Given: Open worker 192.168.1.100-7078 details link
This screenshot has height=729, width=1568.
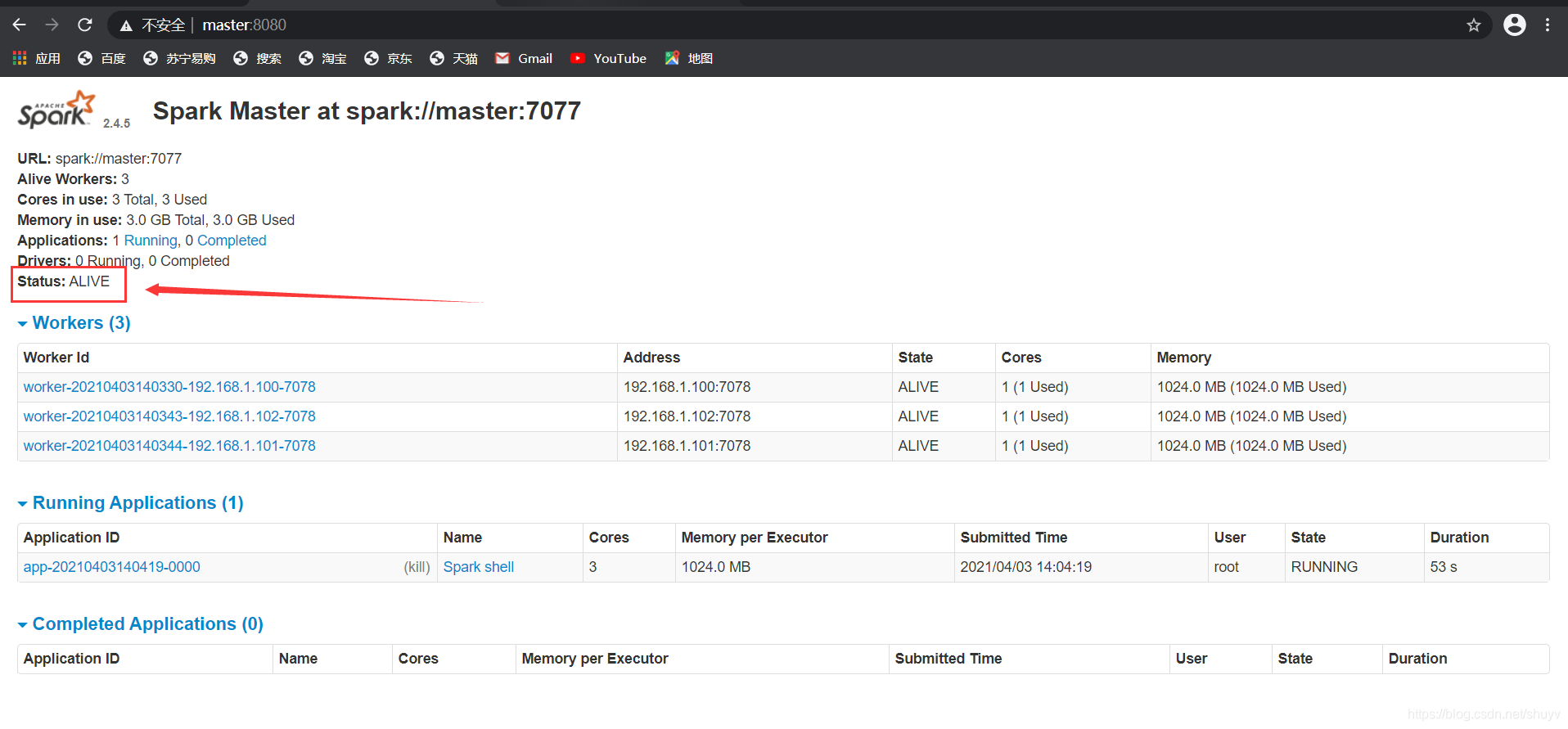Looking at the screenshot, I should coord(169,387).
